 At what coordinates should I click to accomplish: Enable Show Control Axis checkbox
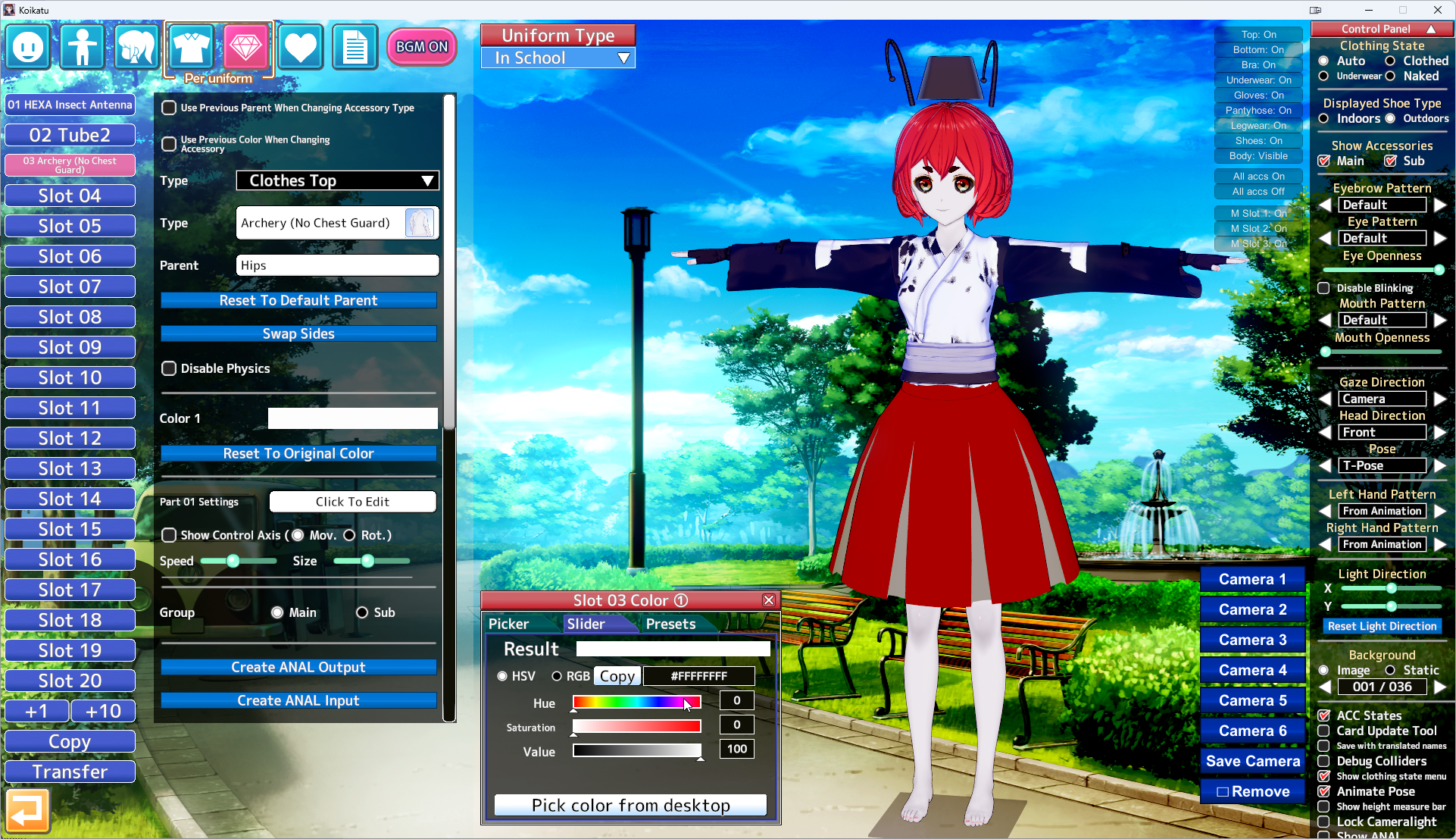point(169,535)
